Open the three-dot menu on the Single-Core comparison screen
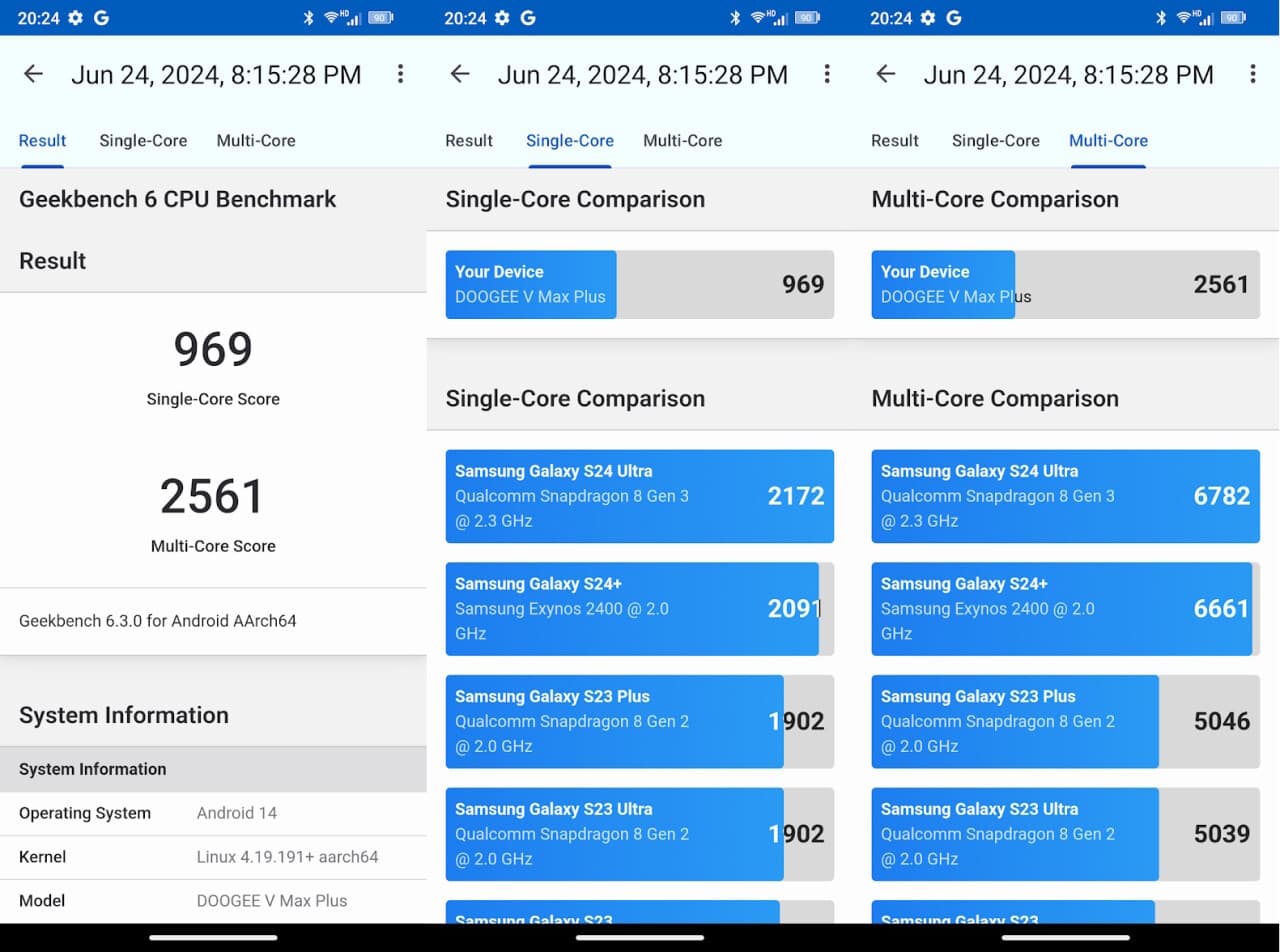The width and height of the screenshot is (1280, 952). (826, 74)
